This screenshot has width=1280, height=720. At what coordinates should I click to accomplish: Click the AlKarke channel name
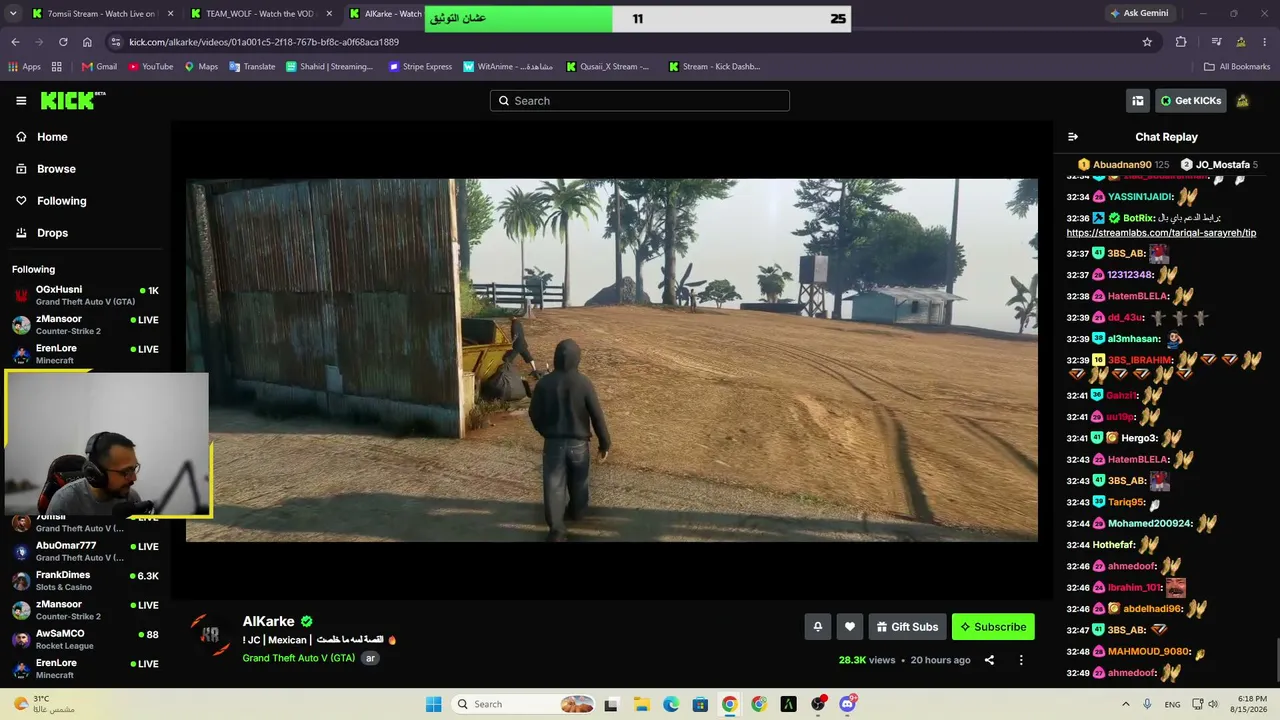269,621
